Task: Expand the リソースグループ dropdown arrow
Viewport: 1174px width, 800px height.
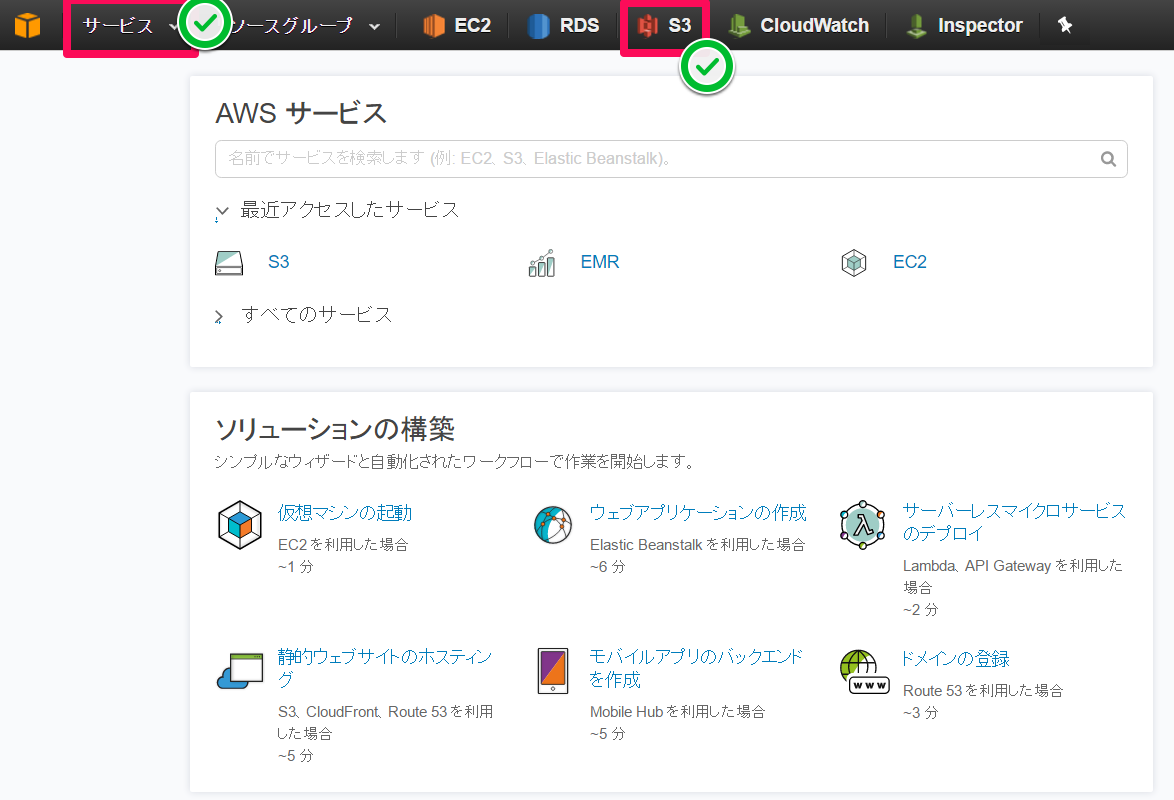Action: click(374, 27)
